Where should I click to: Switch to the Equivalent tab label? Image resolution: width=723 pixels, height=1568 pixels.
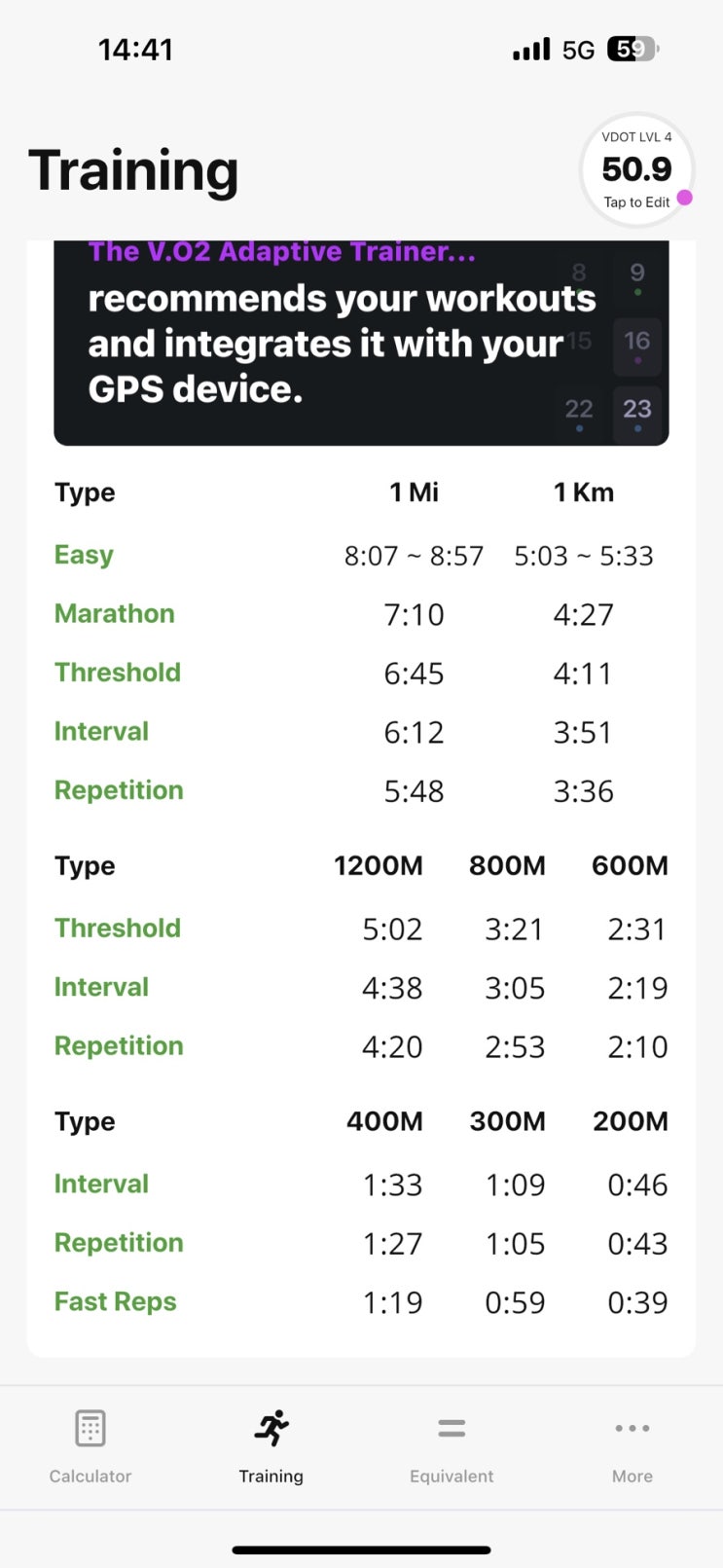452,1477
